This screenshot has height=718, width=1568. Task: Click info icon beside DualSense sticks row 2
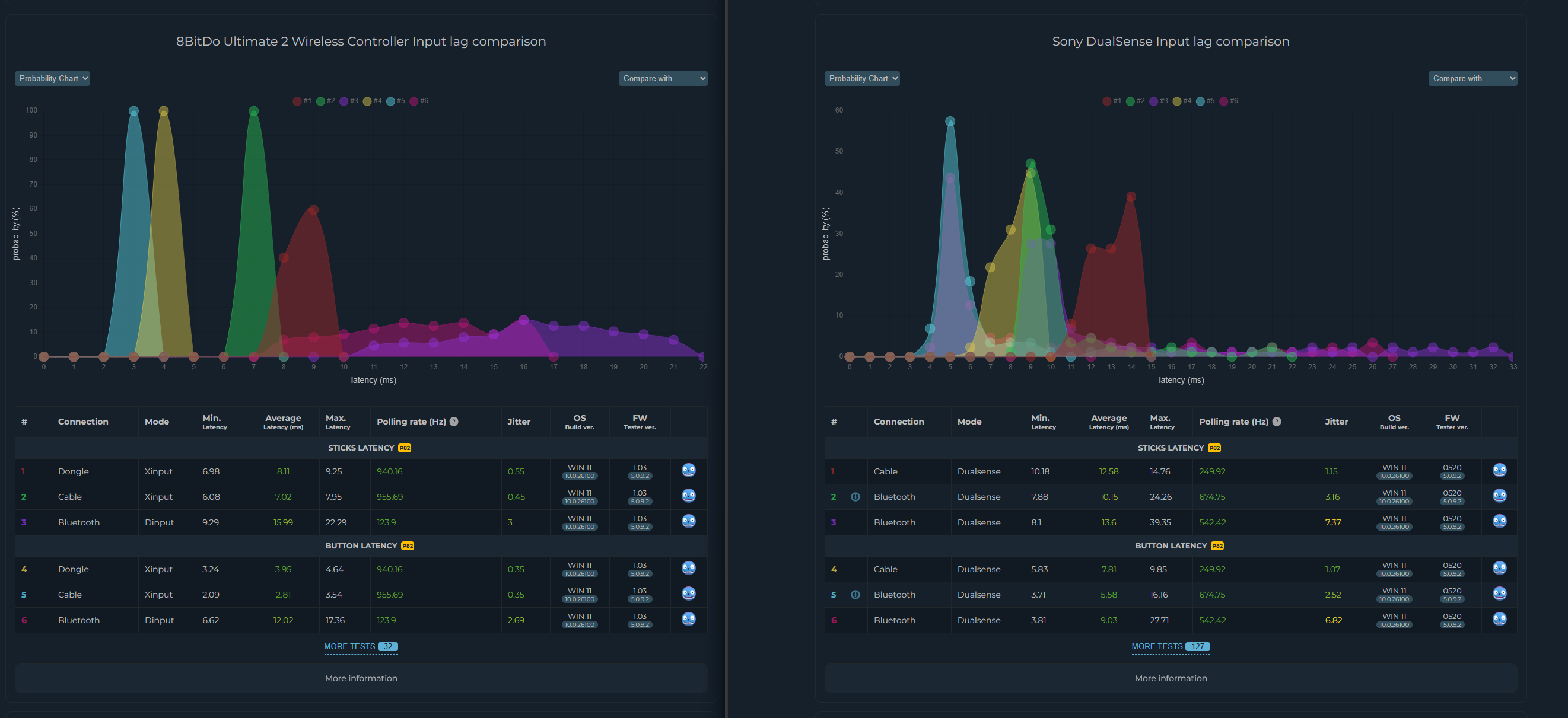click(855, 496)
